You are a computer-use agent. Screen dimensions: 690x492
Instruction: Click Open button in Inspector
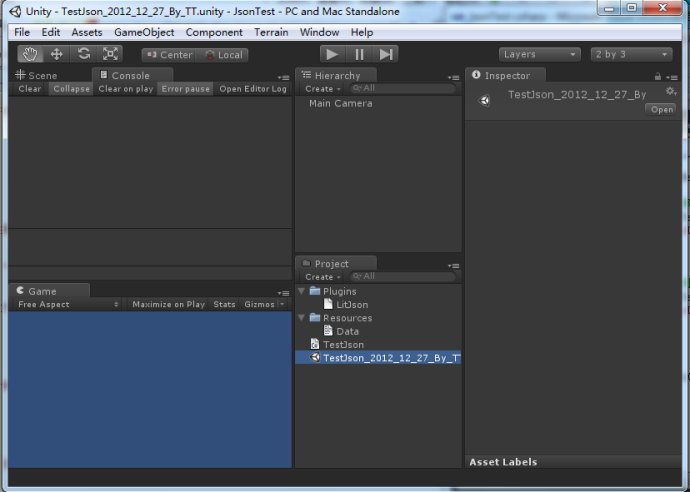coord(661,109)
